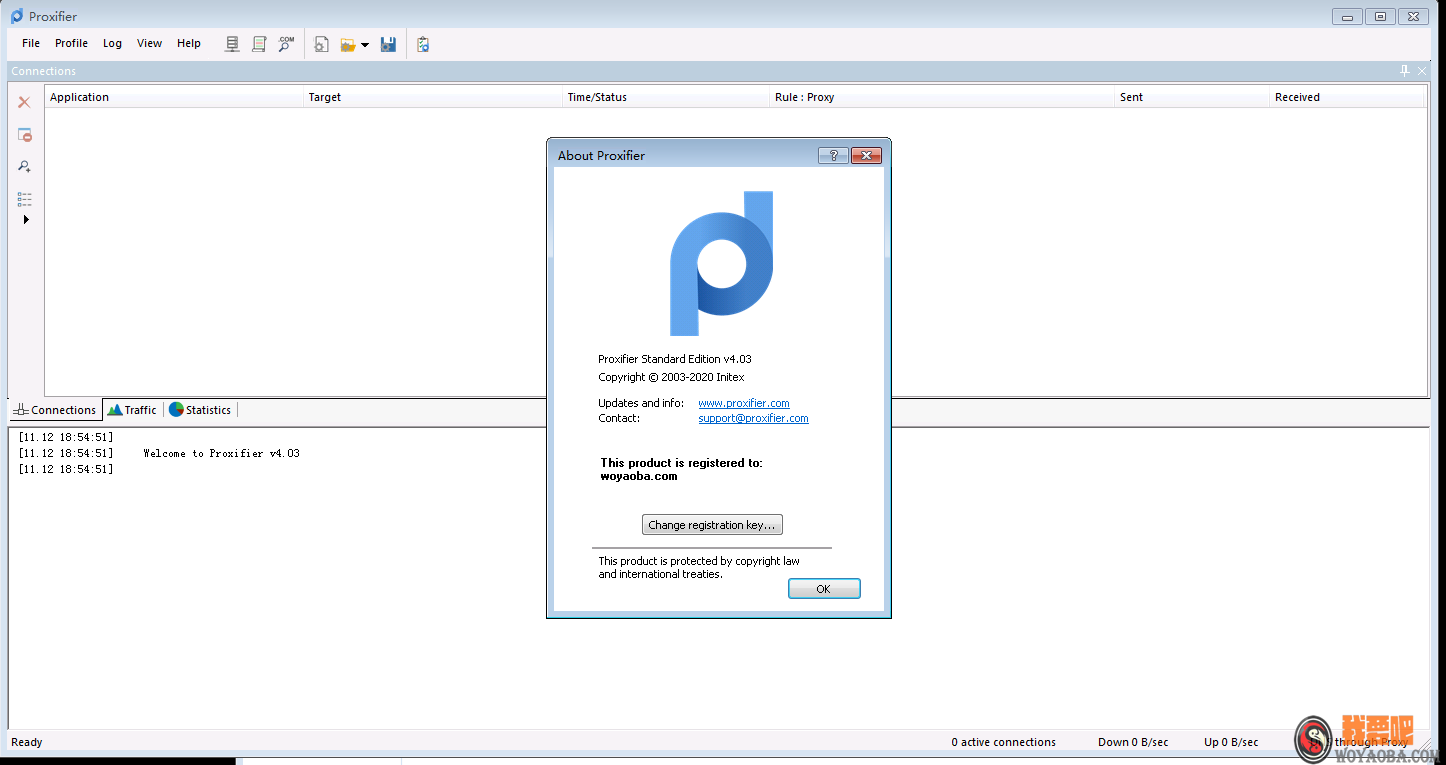Click the 'Welcome to Proxifier v4.03' log line
Image resolution: width=1446 pixels, height=765 pixels.
coord(221,453)
